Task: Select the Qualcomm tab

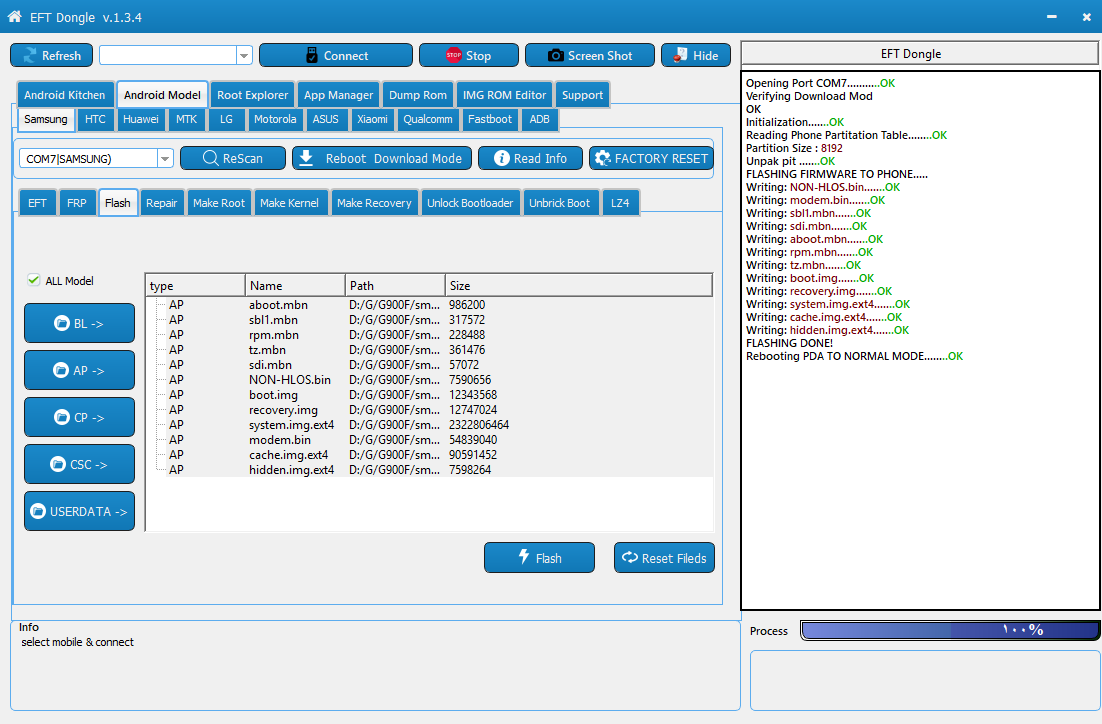Action: pos(427,119)
